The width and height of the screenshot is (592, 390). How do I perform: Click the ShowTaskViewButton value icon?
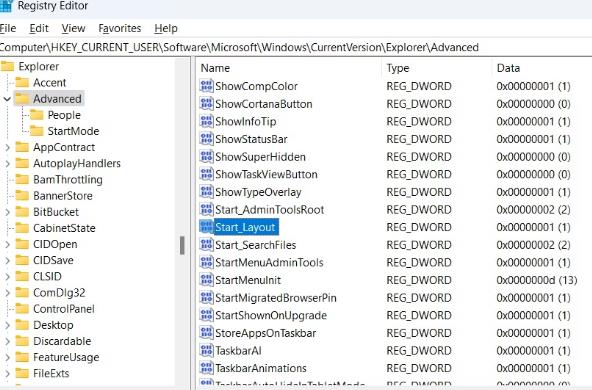[x=207, y=174]
